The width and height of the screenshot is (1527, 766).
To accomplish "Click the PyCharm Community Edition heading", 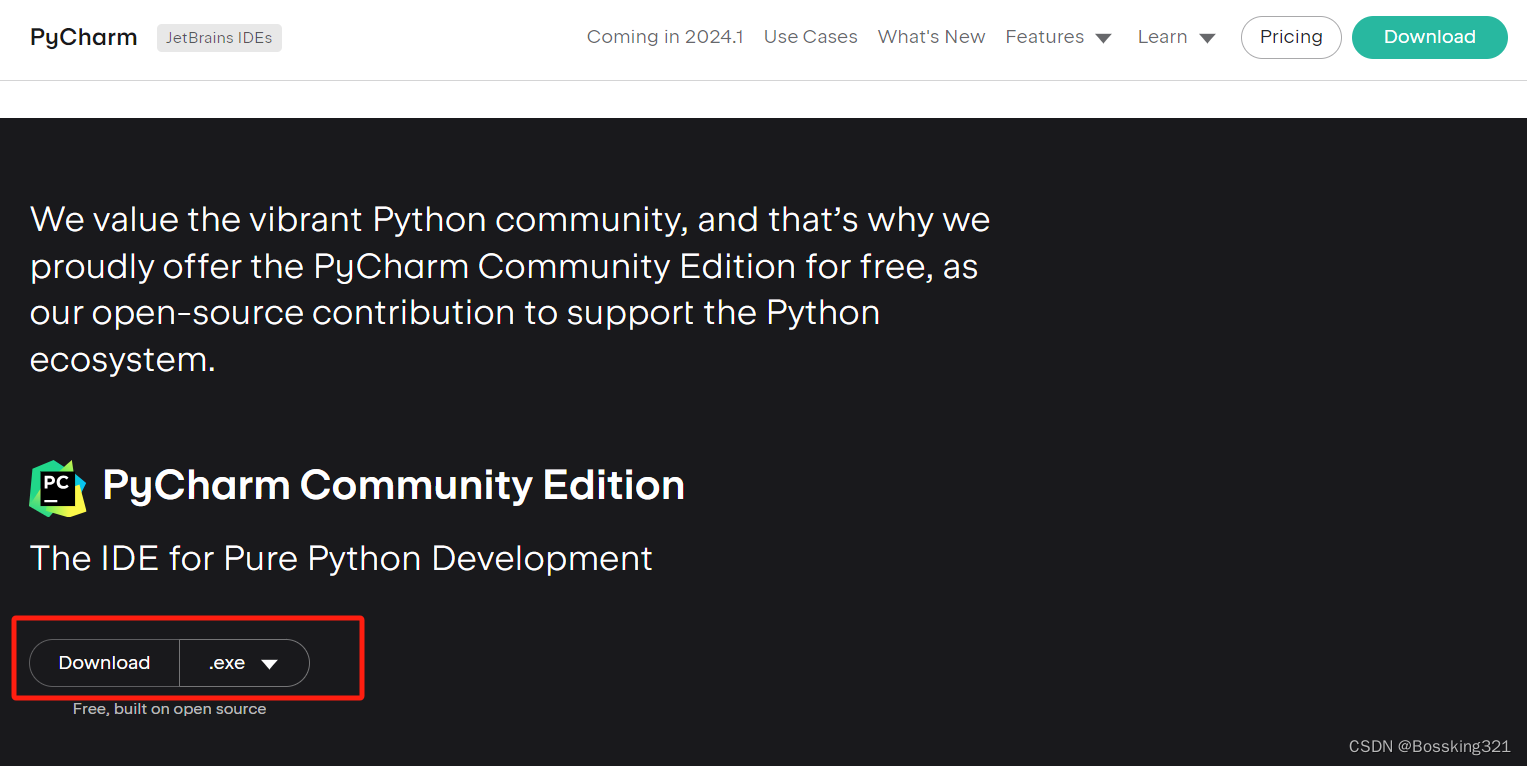I will [394, 485].
